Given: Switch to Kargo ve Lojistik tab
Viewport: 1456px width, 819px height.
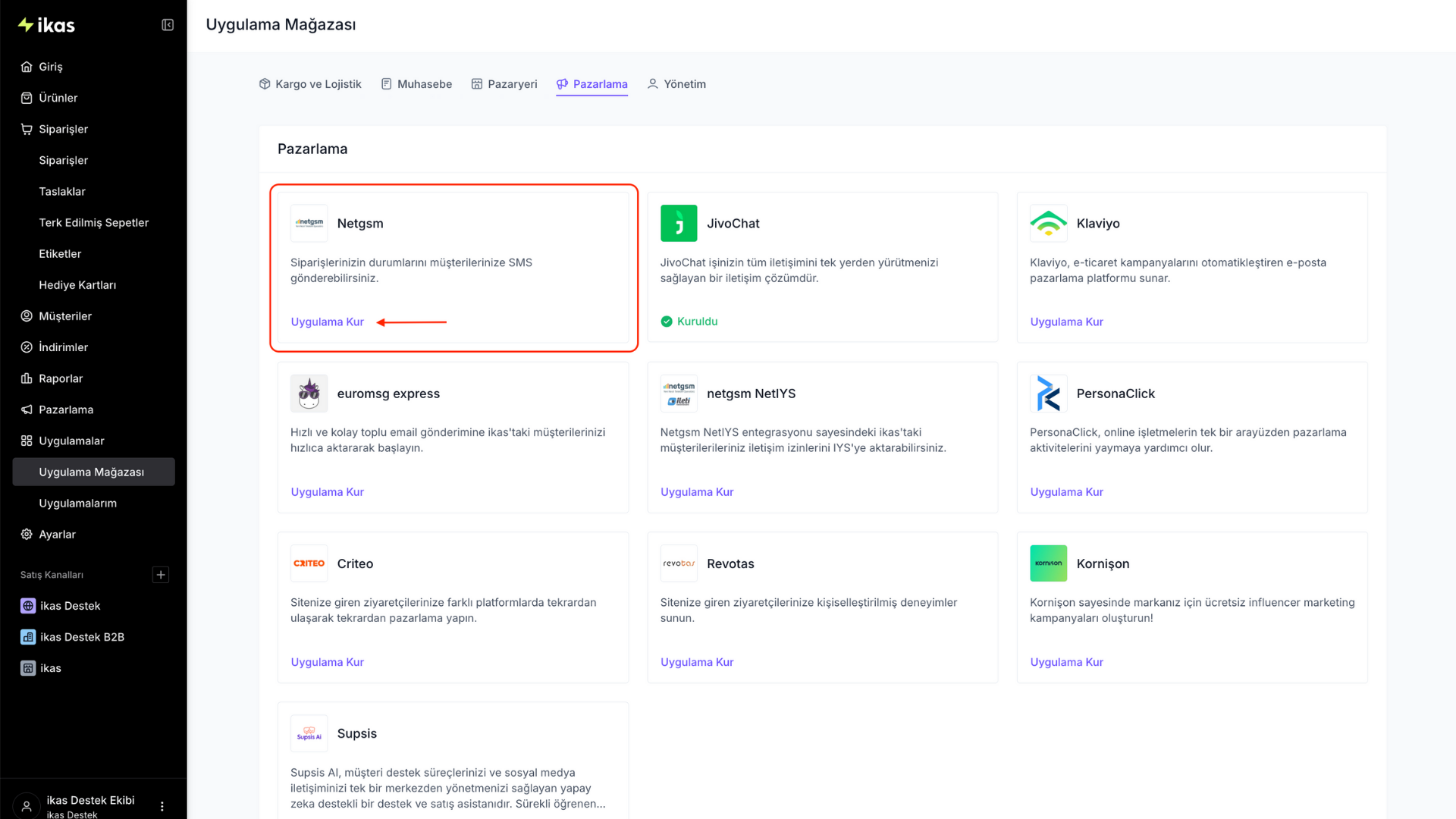Looking at the screenshot, I should point(310,84).
